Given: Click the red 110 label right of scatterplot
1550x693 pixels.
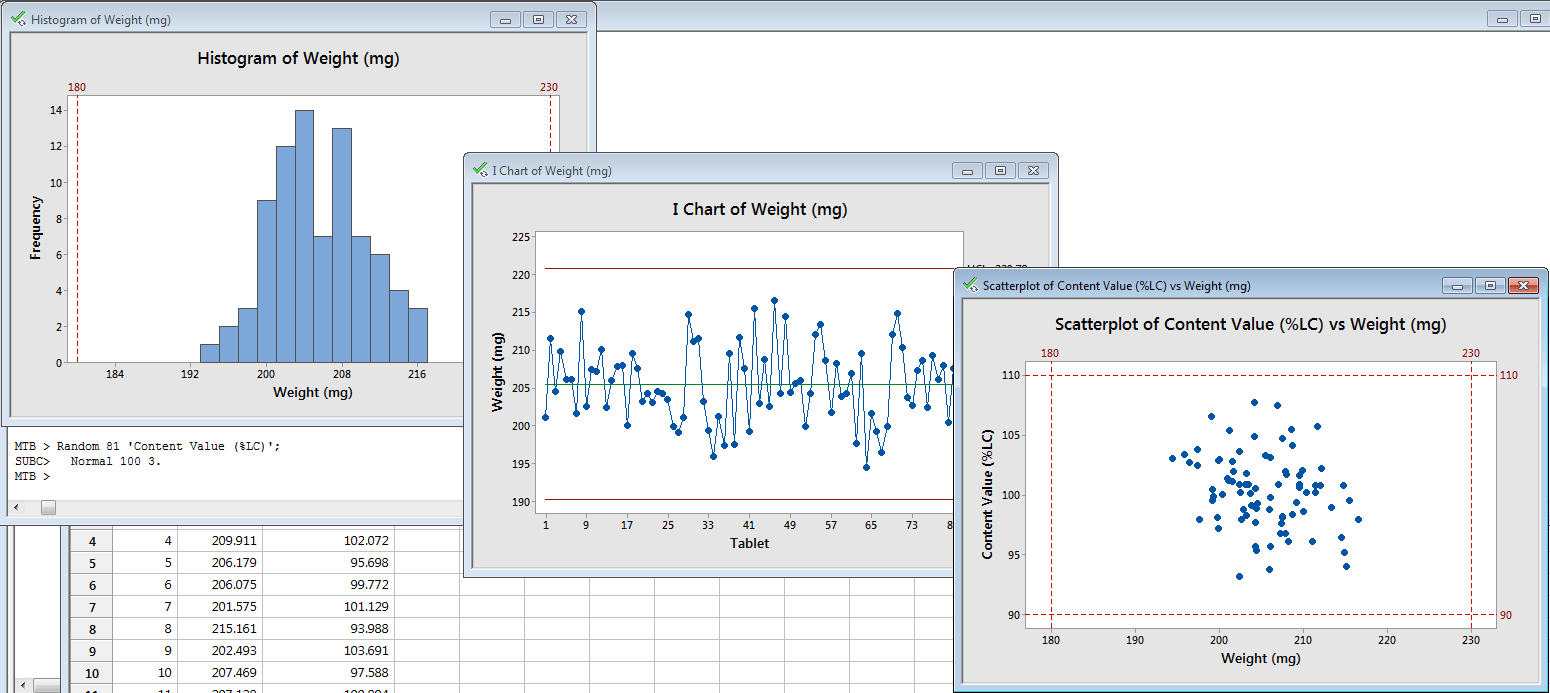Looking at the screenshot, I should 1509,375.
